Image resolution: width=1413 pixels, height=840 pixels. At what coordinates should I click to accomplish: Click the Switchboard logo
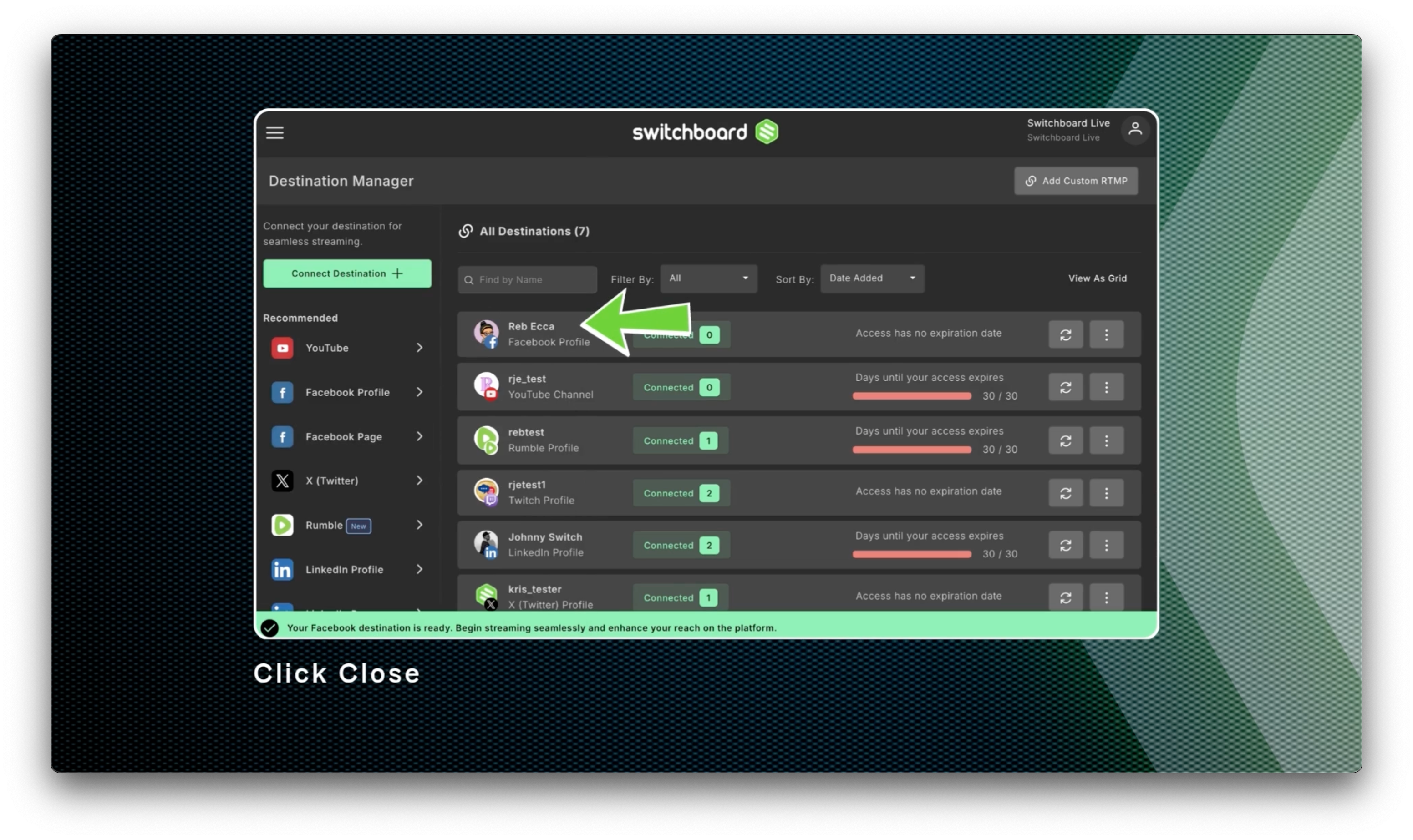[x=706, y=132]
